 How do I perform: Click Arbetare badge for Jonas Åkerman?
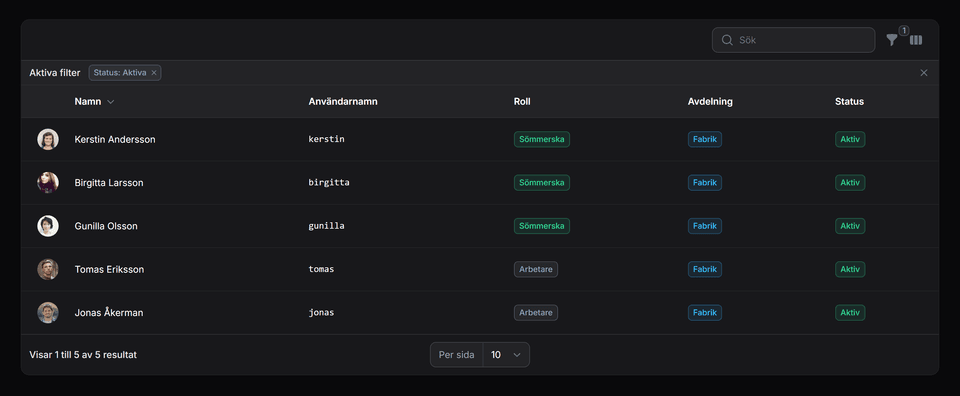point(536,313)
